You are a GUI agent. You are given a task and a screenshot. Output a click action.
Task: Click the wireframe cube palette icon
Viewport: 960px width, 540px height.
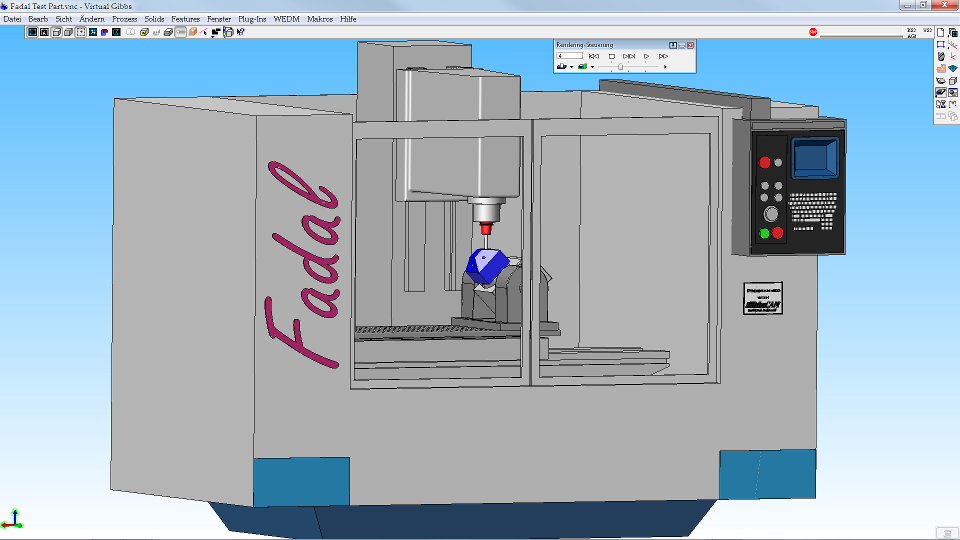[x=953, y=80]
